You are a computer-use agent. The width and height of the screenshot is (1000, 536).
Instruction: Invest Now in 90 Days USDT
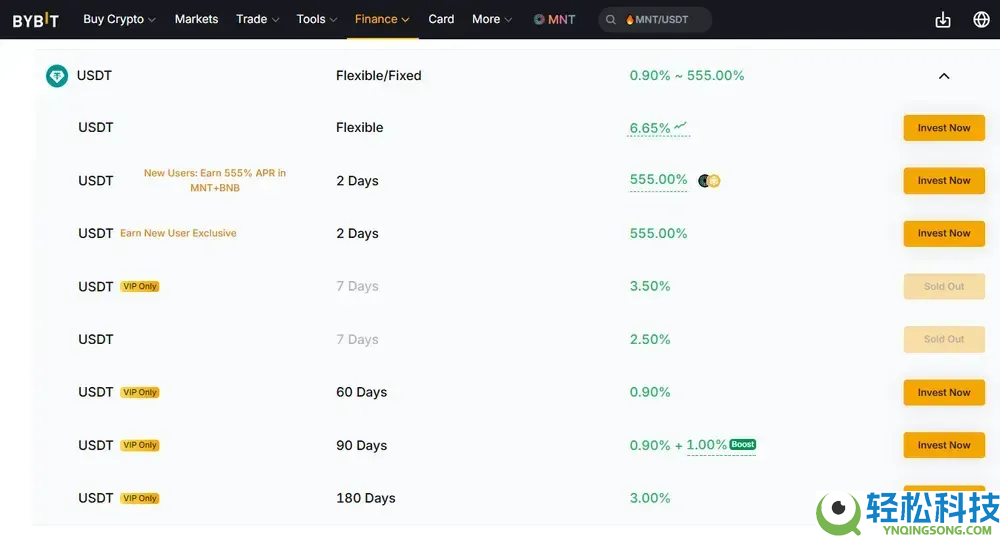(944, 445)
